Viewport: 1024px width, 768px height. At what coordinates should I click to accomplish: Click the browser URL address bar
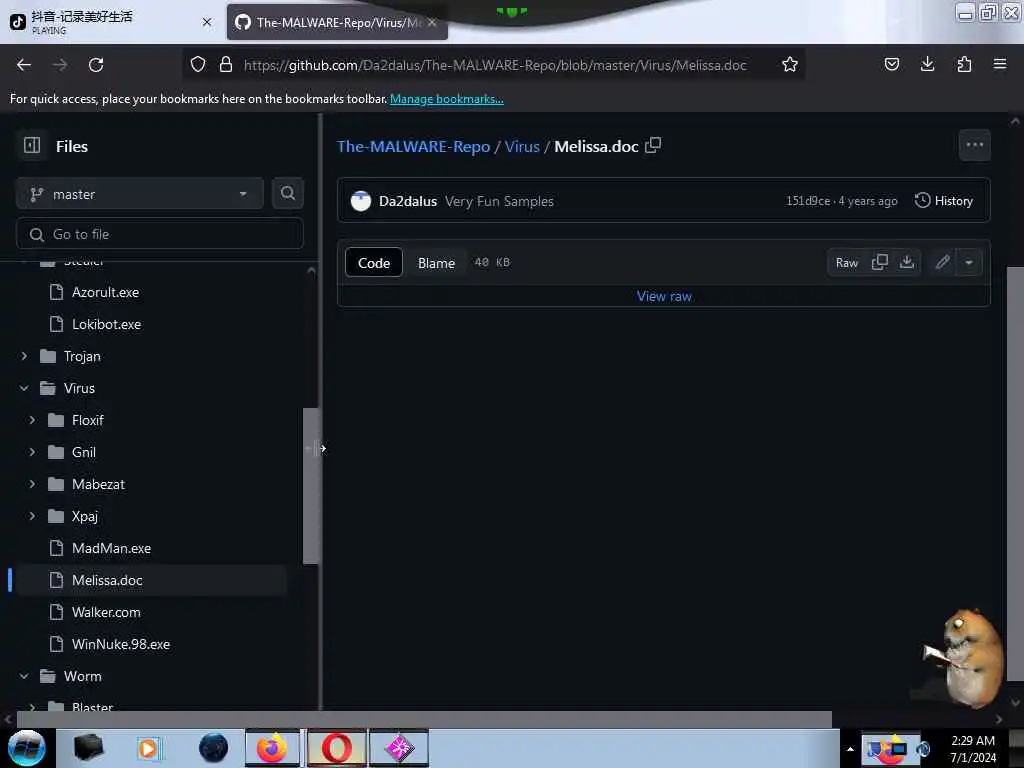coord(495,65)
